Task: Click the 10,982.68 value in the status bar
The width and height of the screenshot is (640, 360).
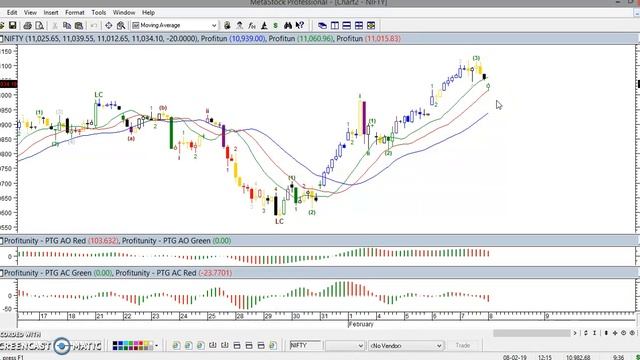Action: coord(578,358)
